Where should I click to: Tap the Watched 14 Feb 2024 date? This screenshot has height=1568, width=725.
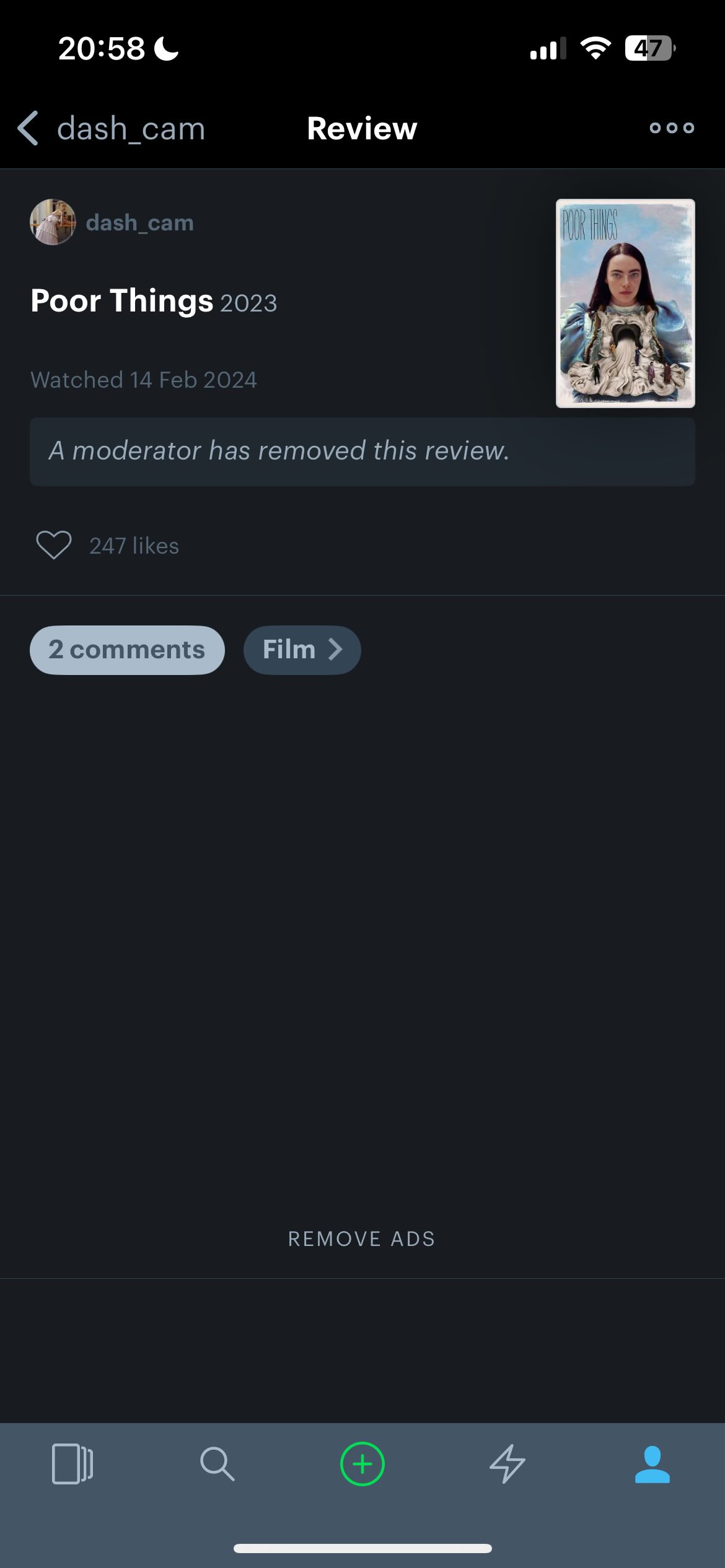(144, 380)
